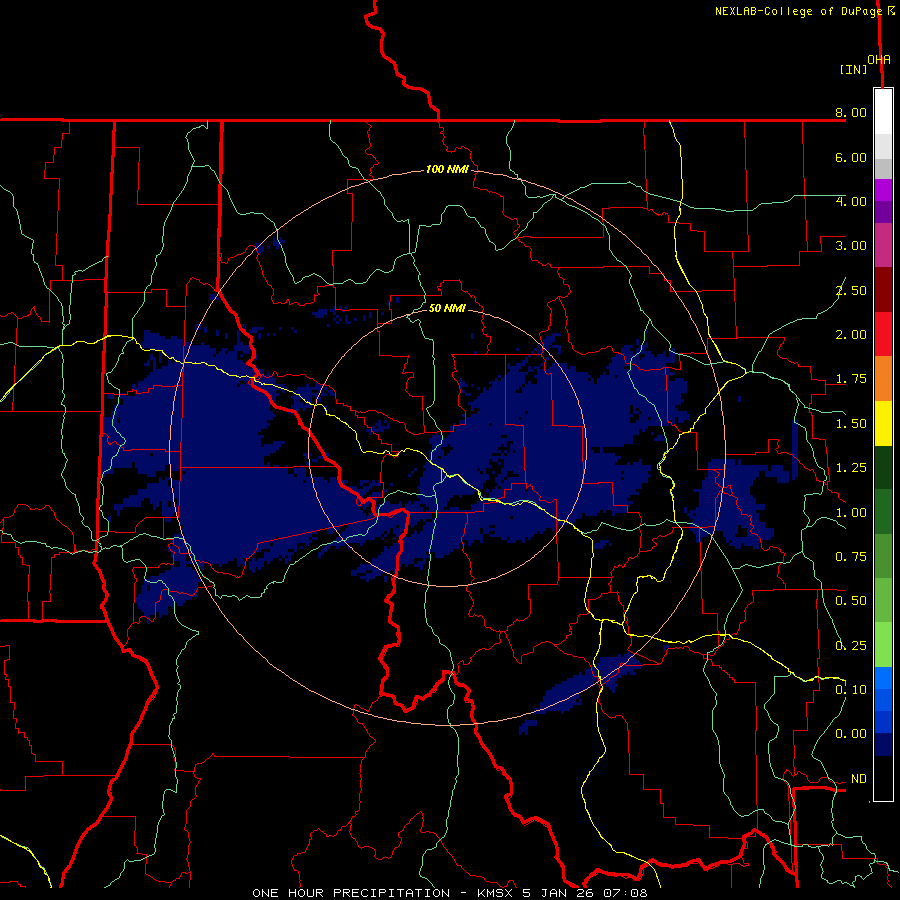The width and height of the screenshot is (900, 900).
Task: Pick the yellow swatch beside 1.50
Action: [883, 423]
